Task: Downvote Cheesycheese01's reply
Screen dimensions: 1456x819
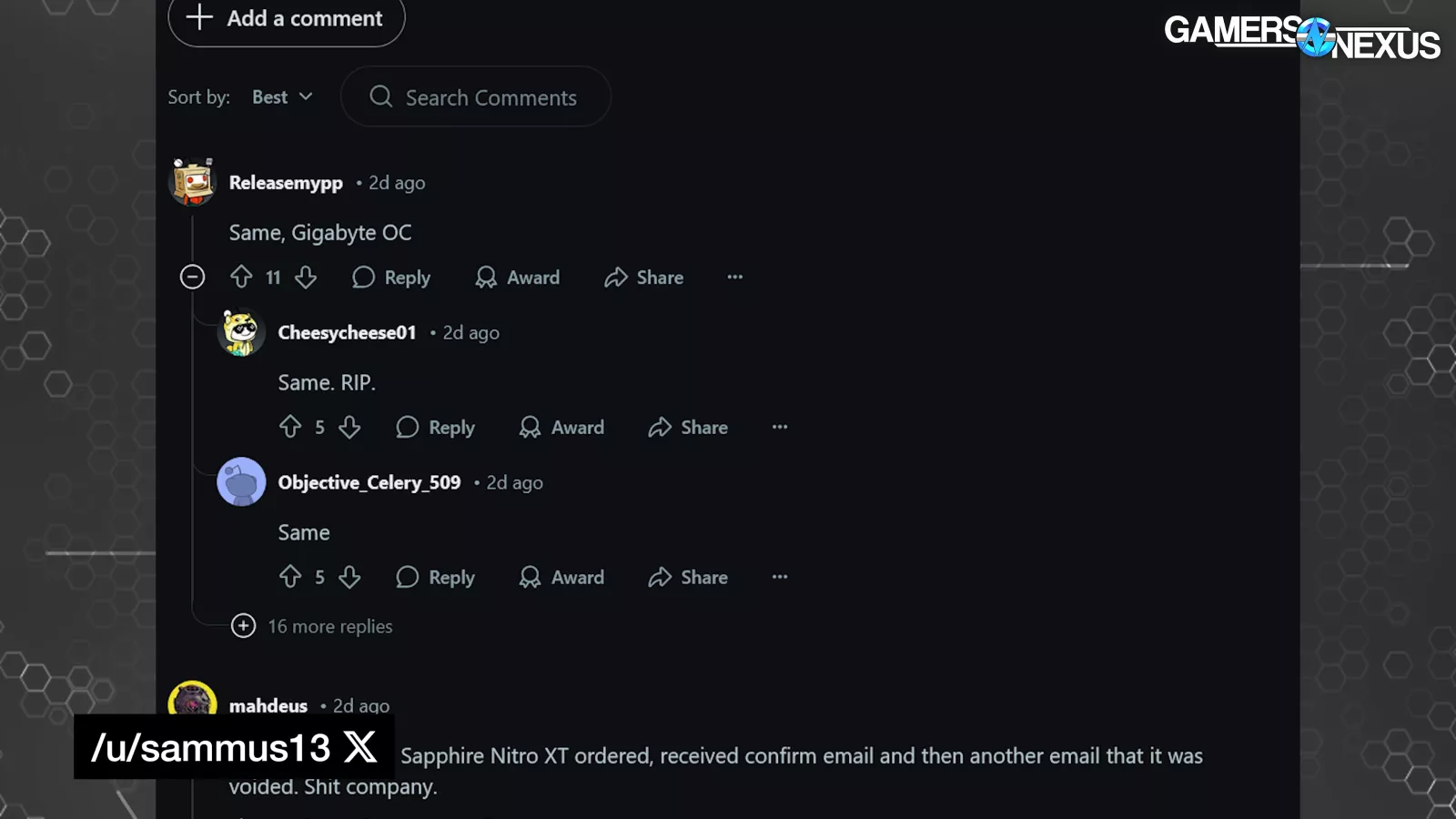Action: click(x=349, y=427)
